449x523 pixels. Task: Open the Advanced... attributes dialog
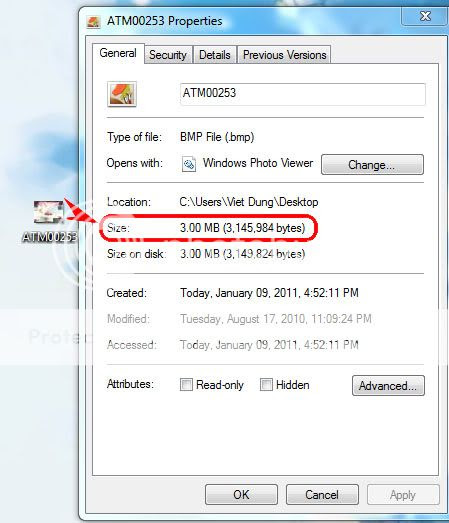point(388,386)
